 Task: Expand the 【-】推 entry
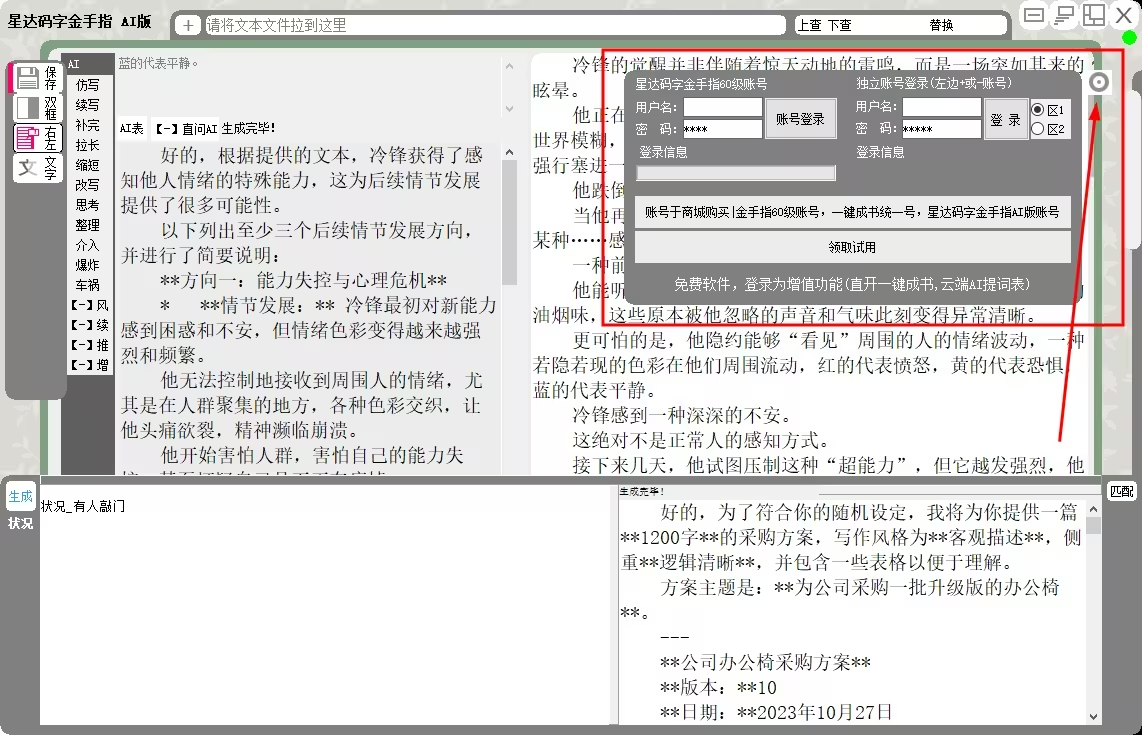point(90,345)
